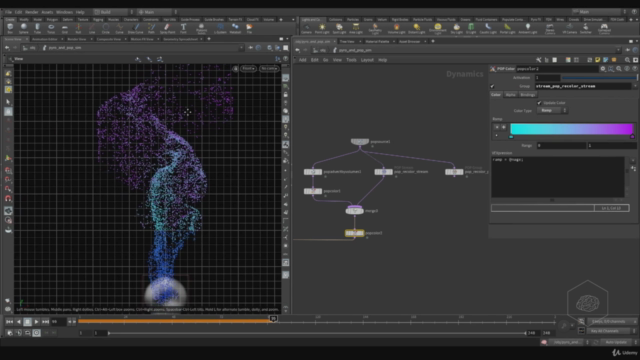The width and height of the screenshot is (640, 360).
Task: Add a Sky Light from shelf
Action: [456, 29]
